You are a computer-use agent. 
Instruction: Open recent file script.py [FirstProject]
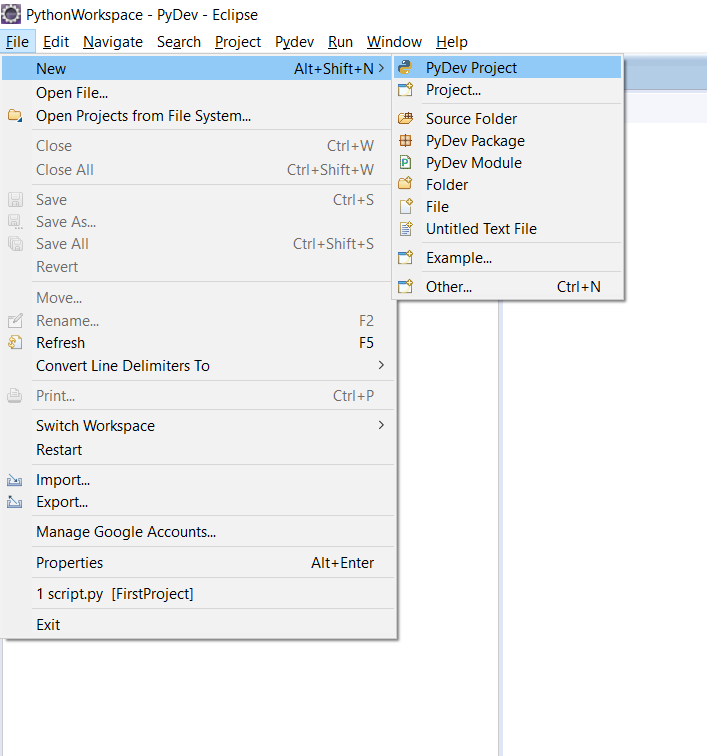114,594
